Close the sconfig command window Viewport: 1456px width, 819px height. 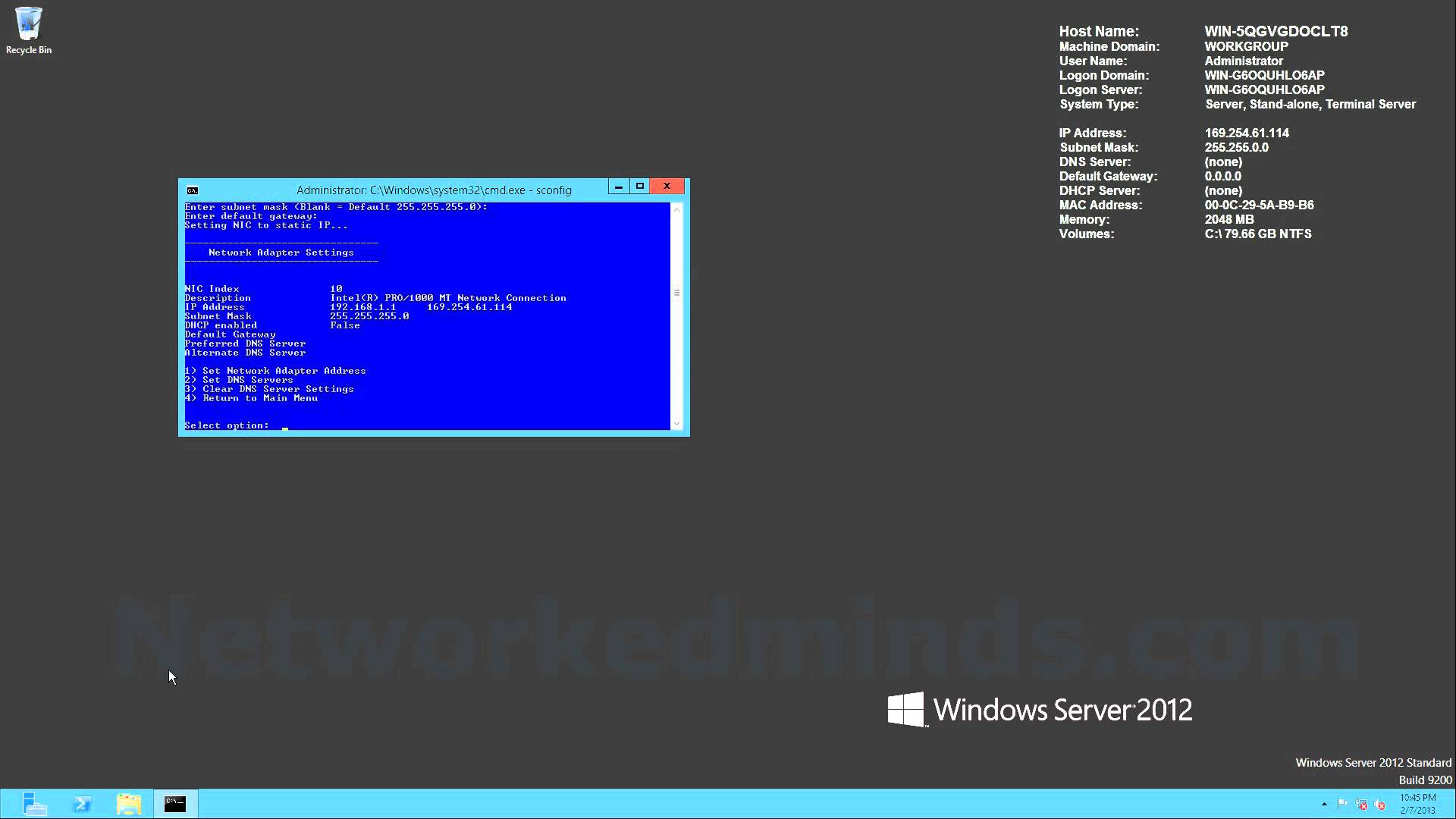667,187
